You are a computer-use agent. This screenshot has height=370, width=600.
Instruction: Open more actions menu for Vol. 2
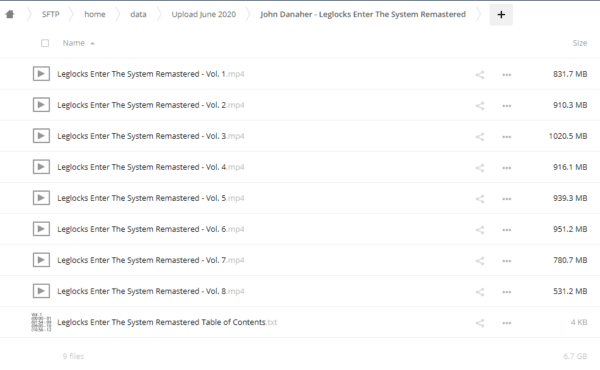tap(507, 106)
